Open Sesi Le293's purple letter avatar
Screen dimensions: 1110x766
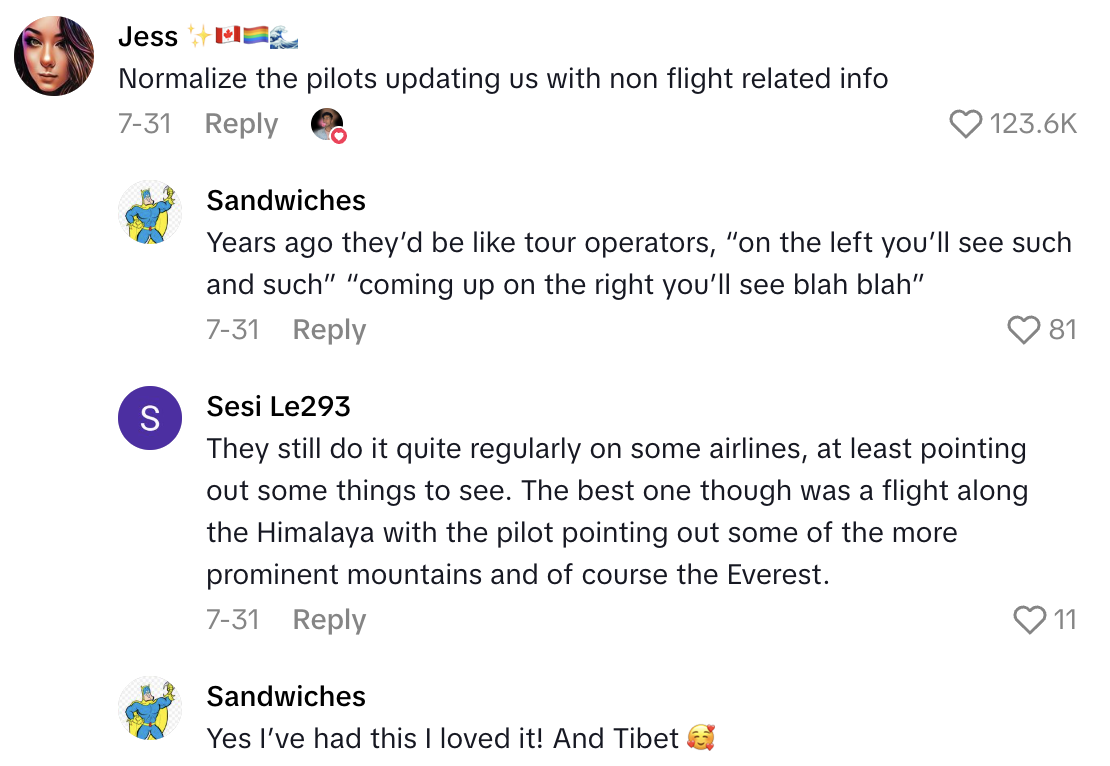(x=150, y=418)
